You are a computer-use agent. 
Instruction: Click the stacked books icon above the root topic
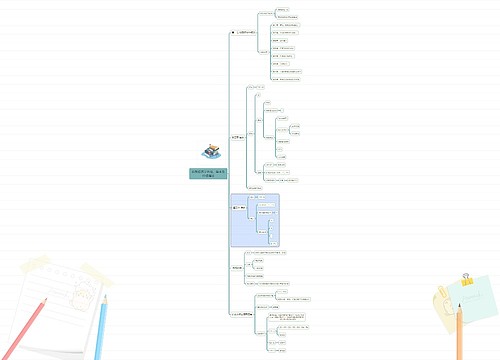(x=212, y=152)
